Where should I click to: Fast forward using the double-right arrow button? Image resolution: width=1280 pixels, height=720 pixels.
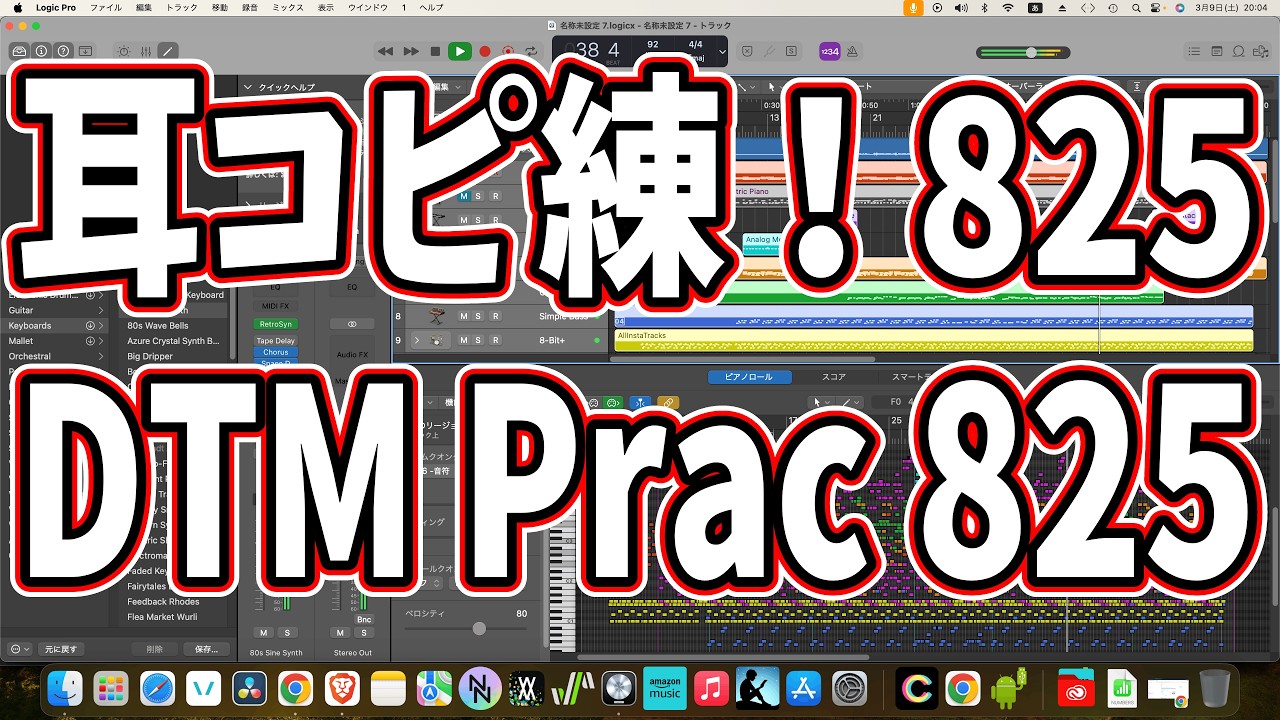click(x=410, y=51)
